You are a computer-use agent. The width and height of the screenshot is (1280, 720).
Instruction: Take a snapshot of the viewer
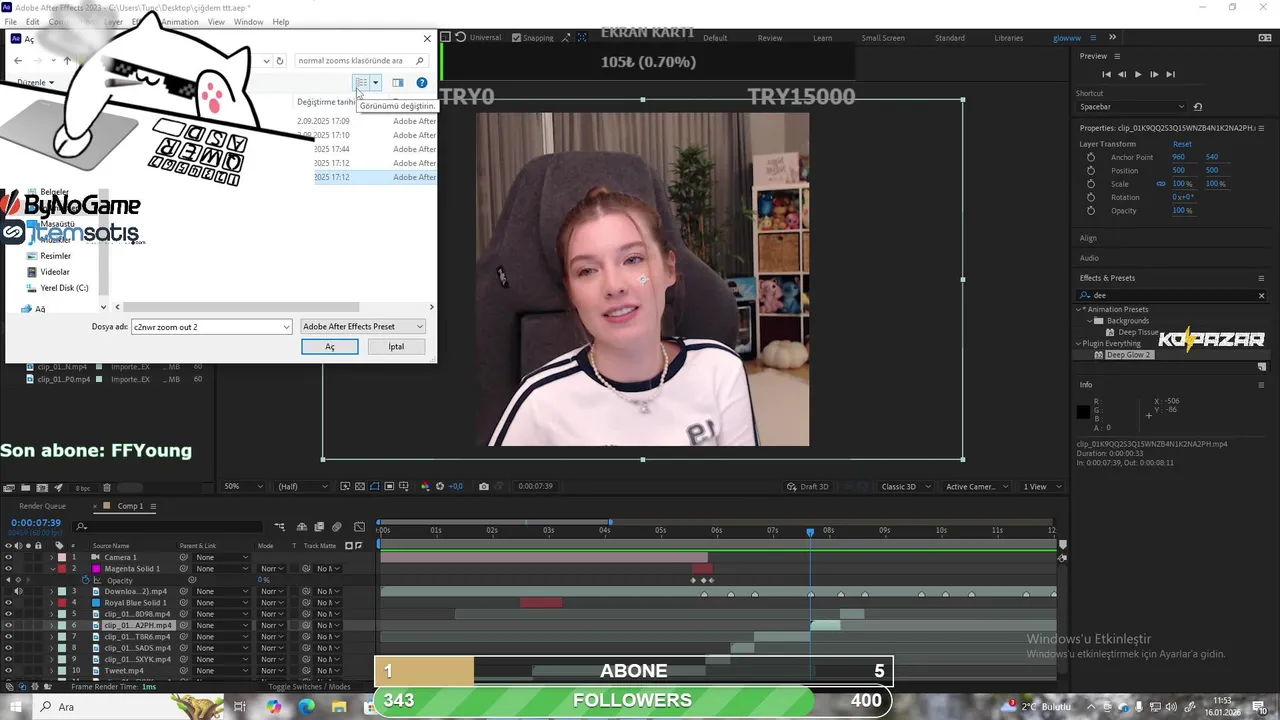[484, 486]
